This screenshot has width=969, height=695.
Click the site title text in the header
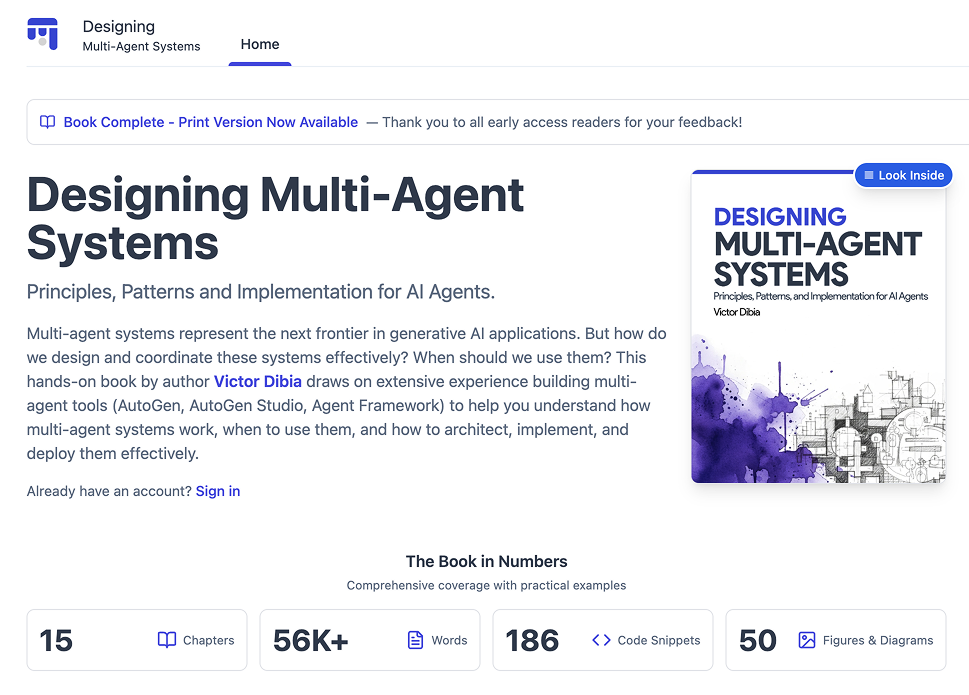pyautogui.click(x=141, y=33)
